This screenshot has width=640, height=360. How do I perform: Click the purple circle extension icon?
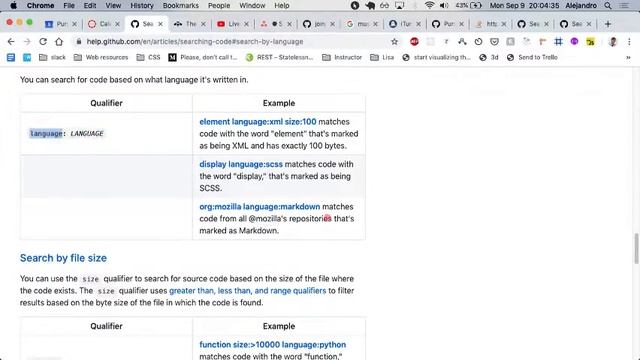click(574, 42)
